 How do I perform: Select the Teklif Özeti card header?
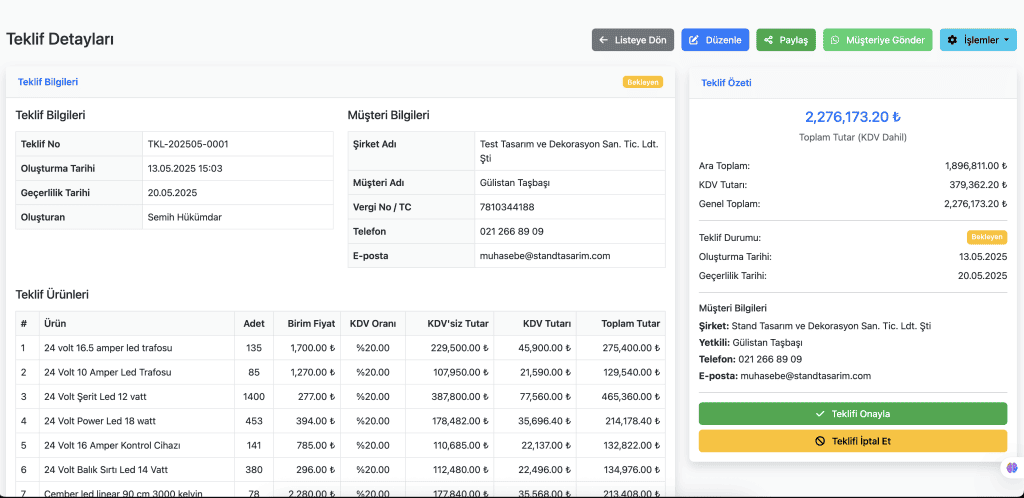pyautogui.click(x=726, y=83)
